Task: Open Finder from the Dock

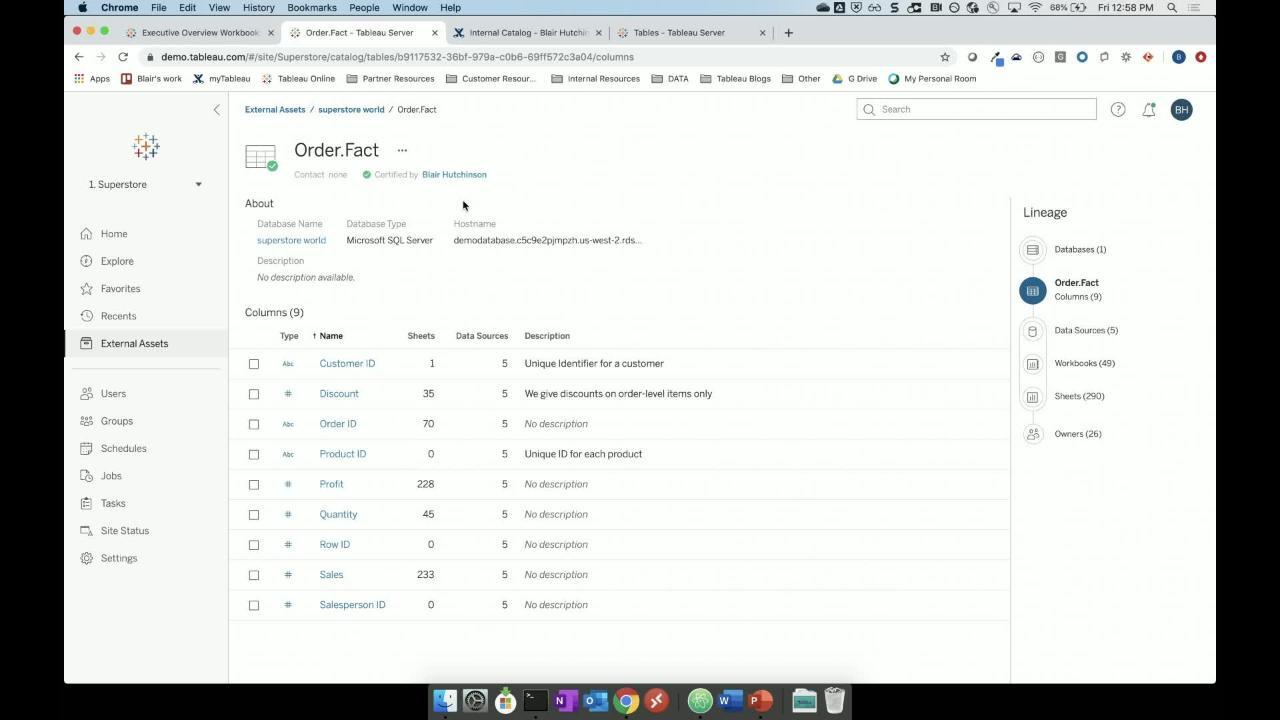Action: (x=446, y=701)
